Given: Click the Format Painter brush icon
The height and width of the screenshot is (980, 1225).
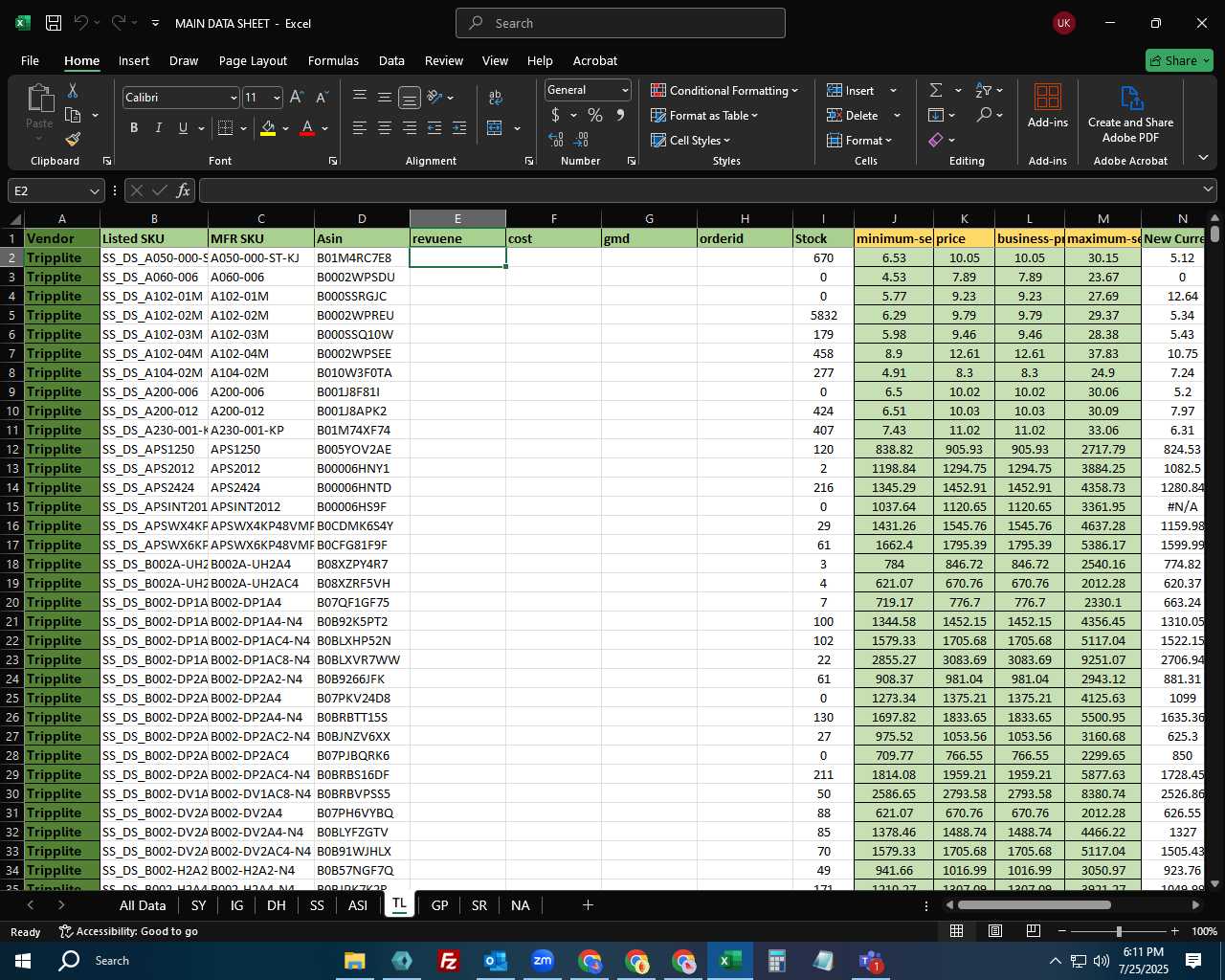Looking at the screenshot, I should pyautogui.click(x=73, y=140).
